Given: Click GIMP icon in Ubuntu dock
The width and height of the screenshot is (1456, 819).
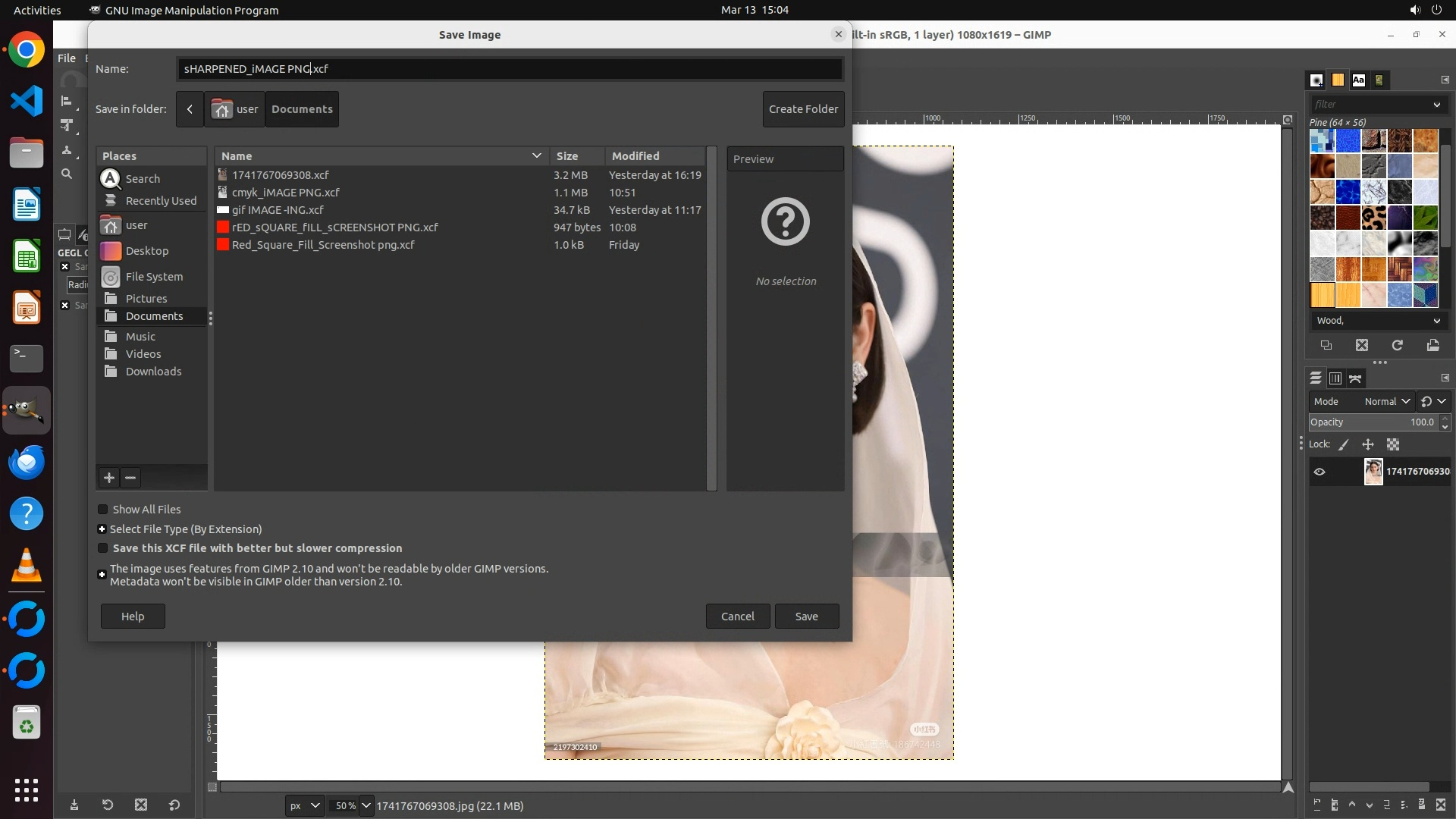Looking at the screenshot, I should [27, 410].
